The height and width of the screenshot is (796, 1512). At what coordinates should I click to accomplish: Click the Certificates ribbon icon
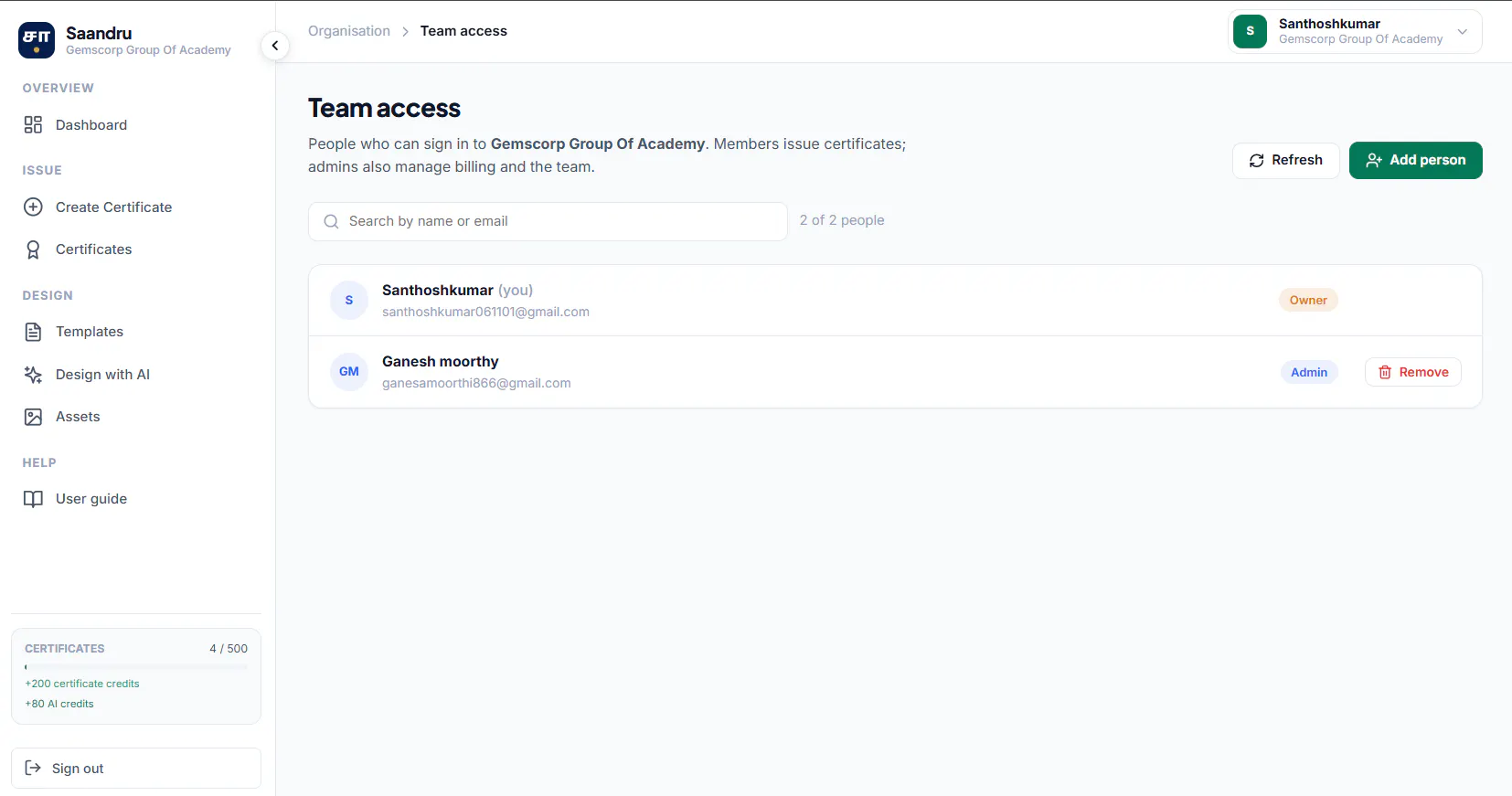click(x=33, y=249)
